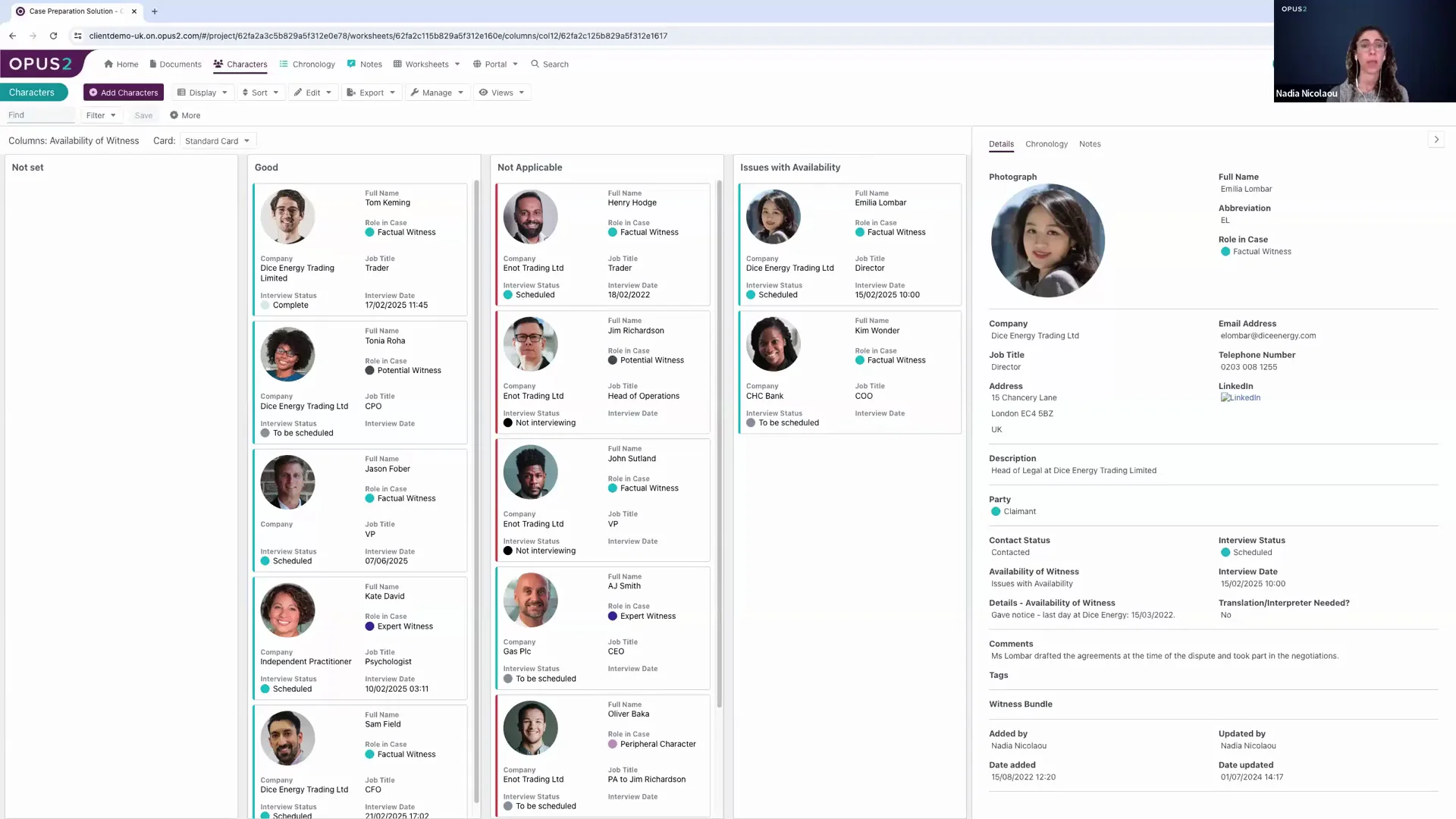Expand the Worksheets menu arrow
The image size is (1456, 819).
click(457, 64)
